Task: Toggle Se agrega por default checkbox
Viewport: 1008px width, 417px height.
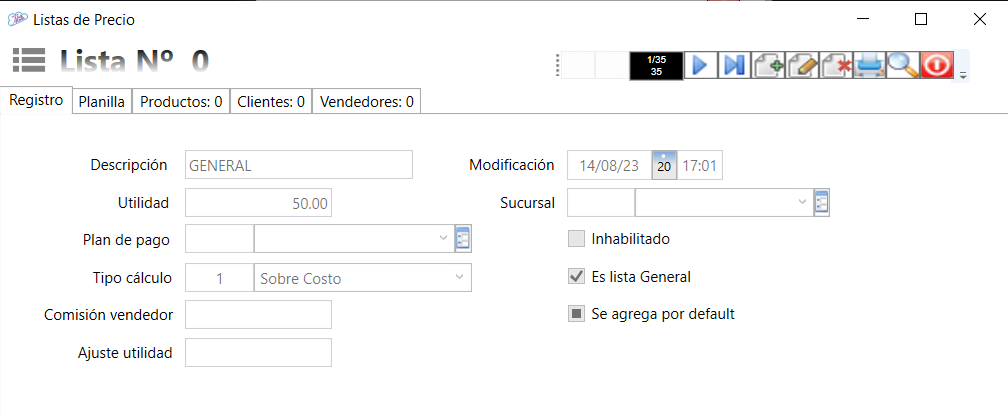Action: pyautogui.click(x=576, y=314)
